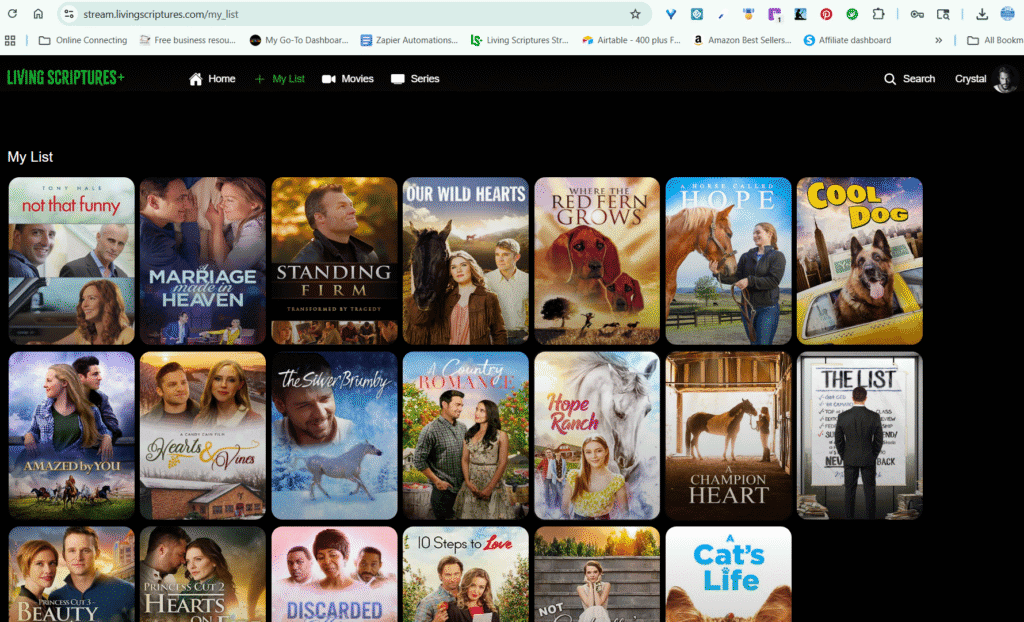Image resolution: width=1024 pixels, height=622 pixels.
Task: Open the Chrome profile avatar
Action: (1008, 14)
